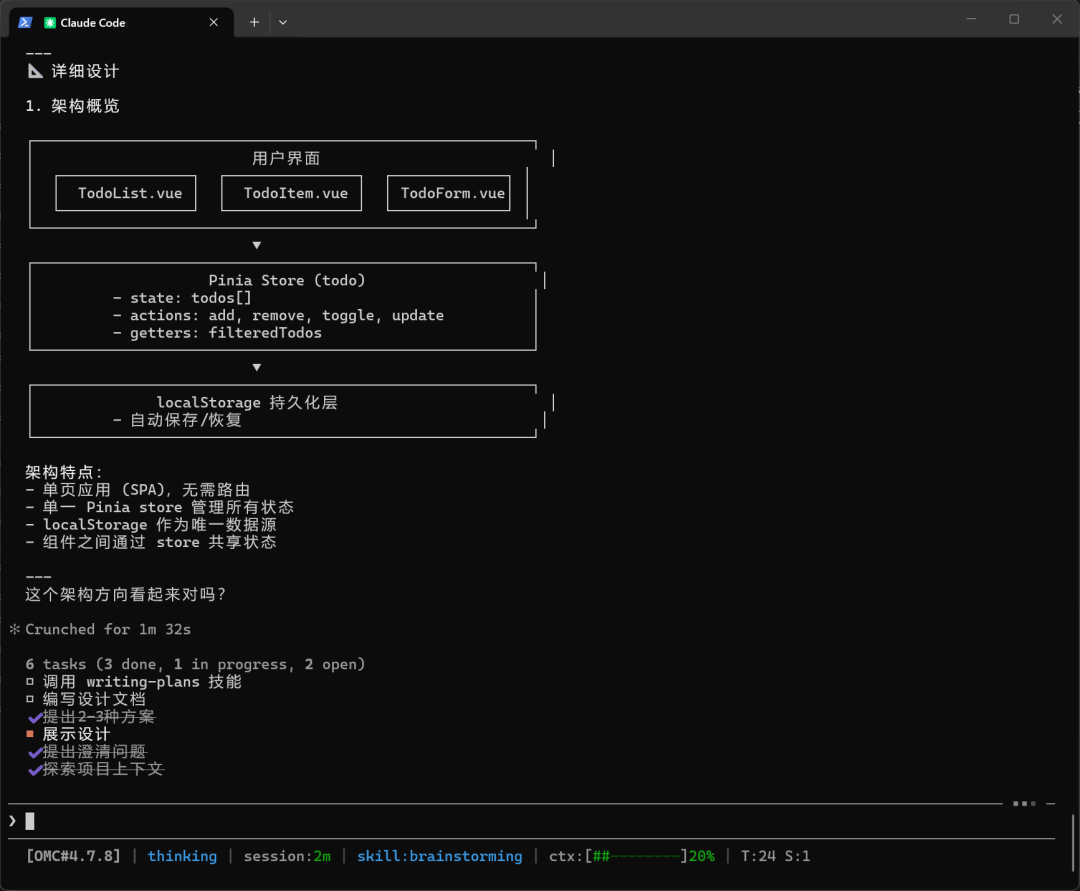Click 'Pinia Store (todo)' title

pos(287,280)
